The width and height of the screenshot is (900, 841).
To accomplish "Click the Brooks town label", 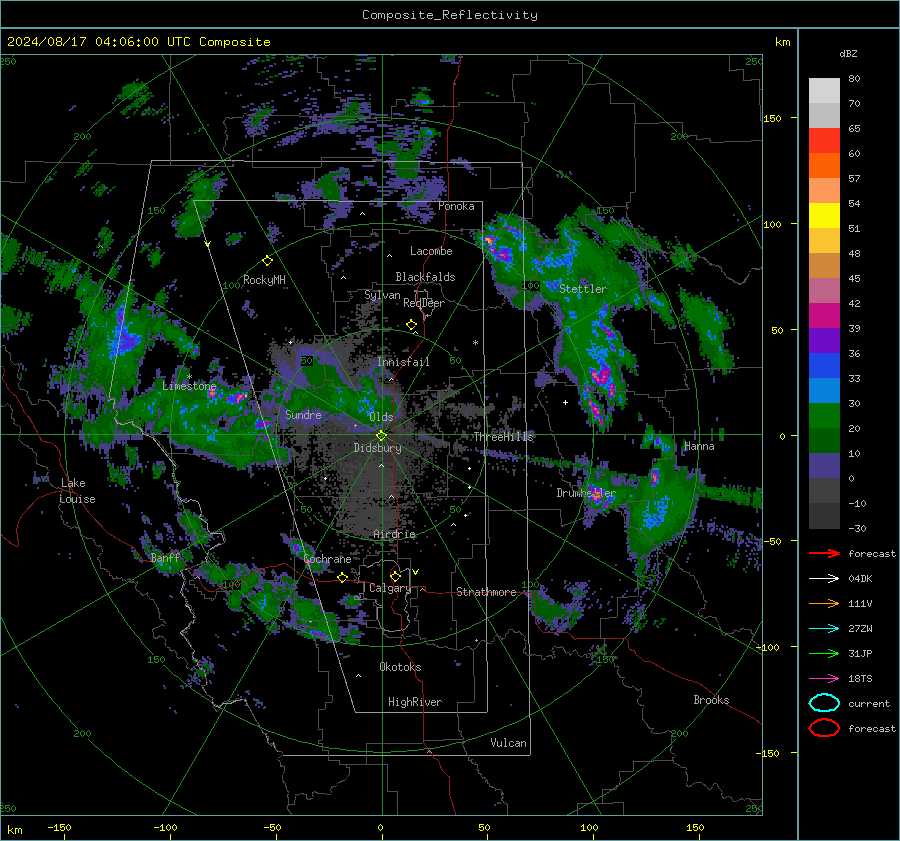I will 711,700.
